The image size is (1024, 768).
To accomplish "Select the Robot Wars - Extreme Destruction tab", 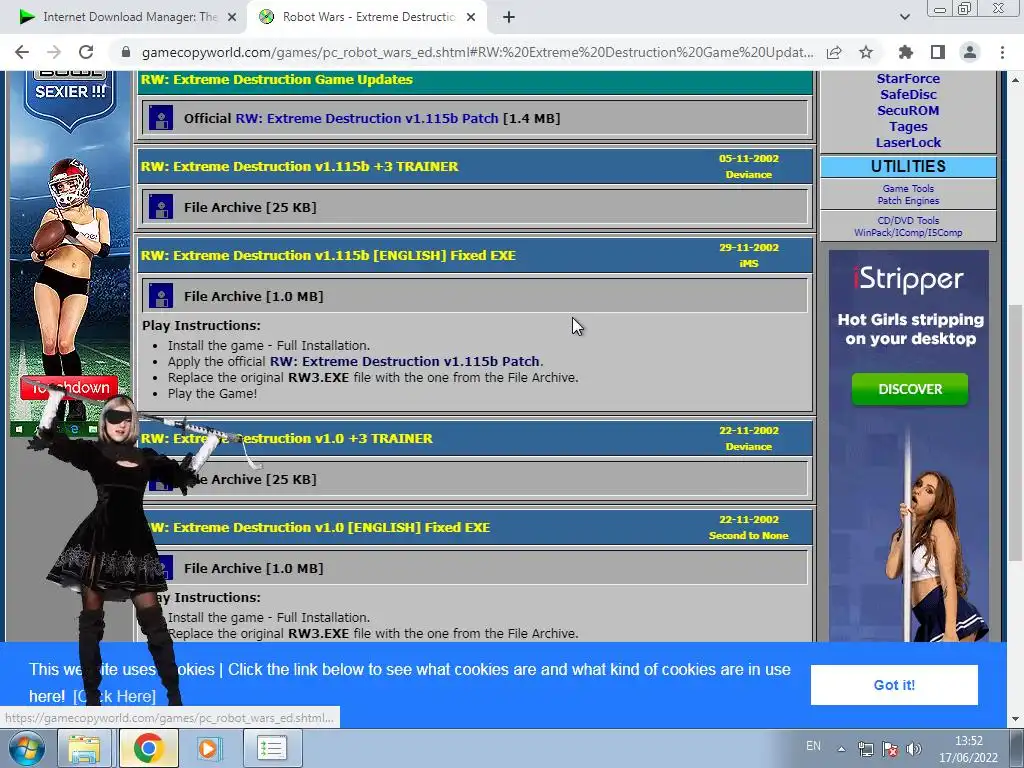I will click(367, 18).
